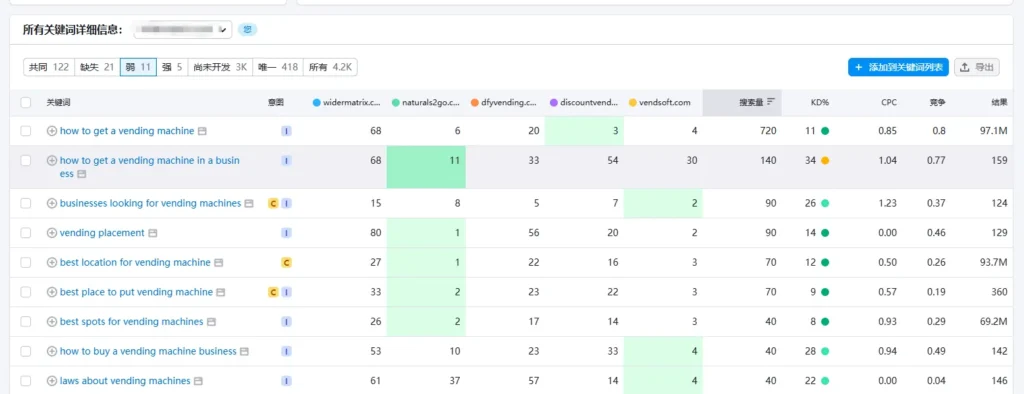
Task: Sort by the CPC column header
Action: (x=888, y=103)
